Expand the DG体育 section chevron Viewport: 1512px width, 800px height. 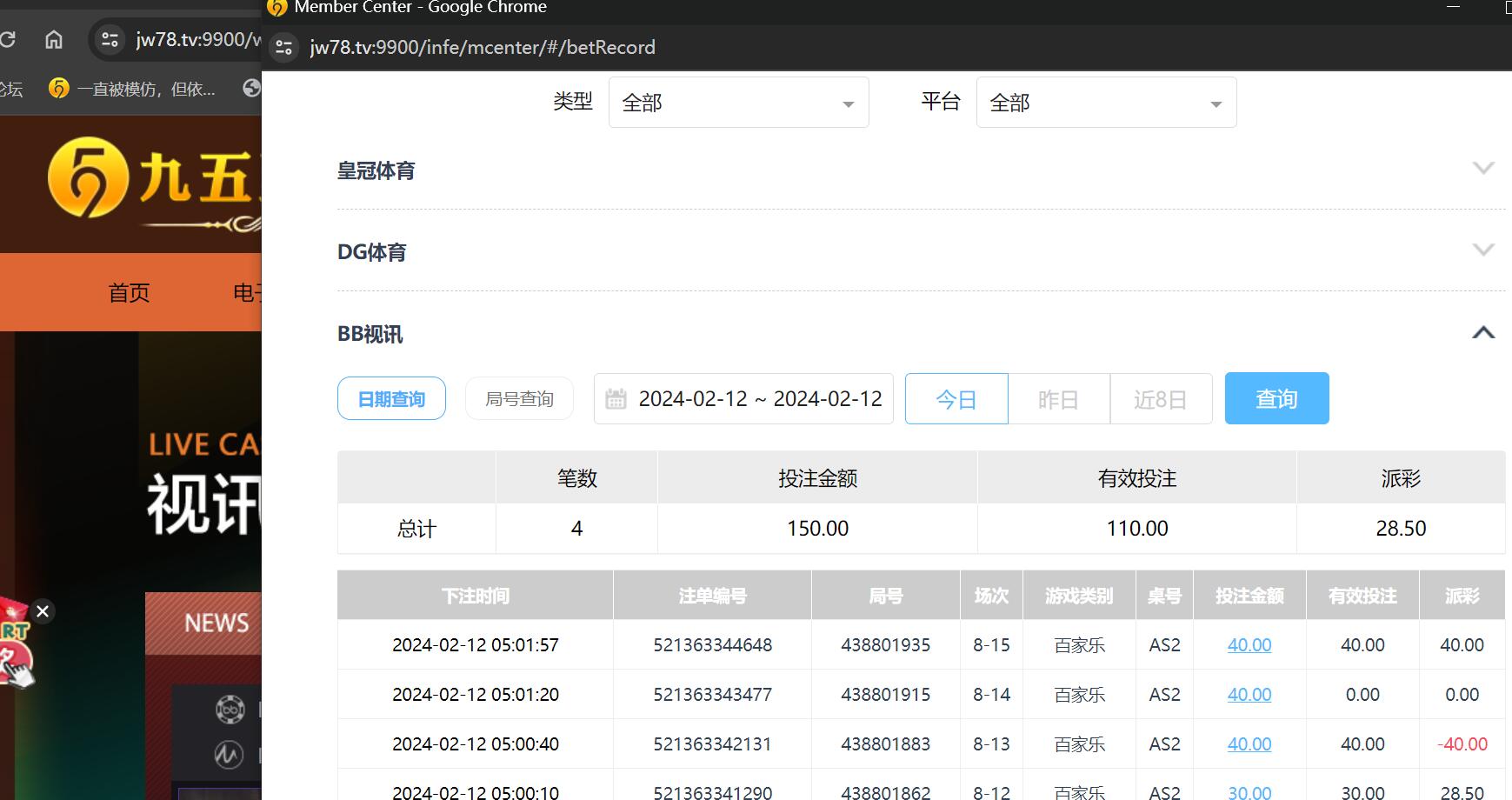1483,250
